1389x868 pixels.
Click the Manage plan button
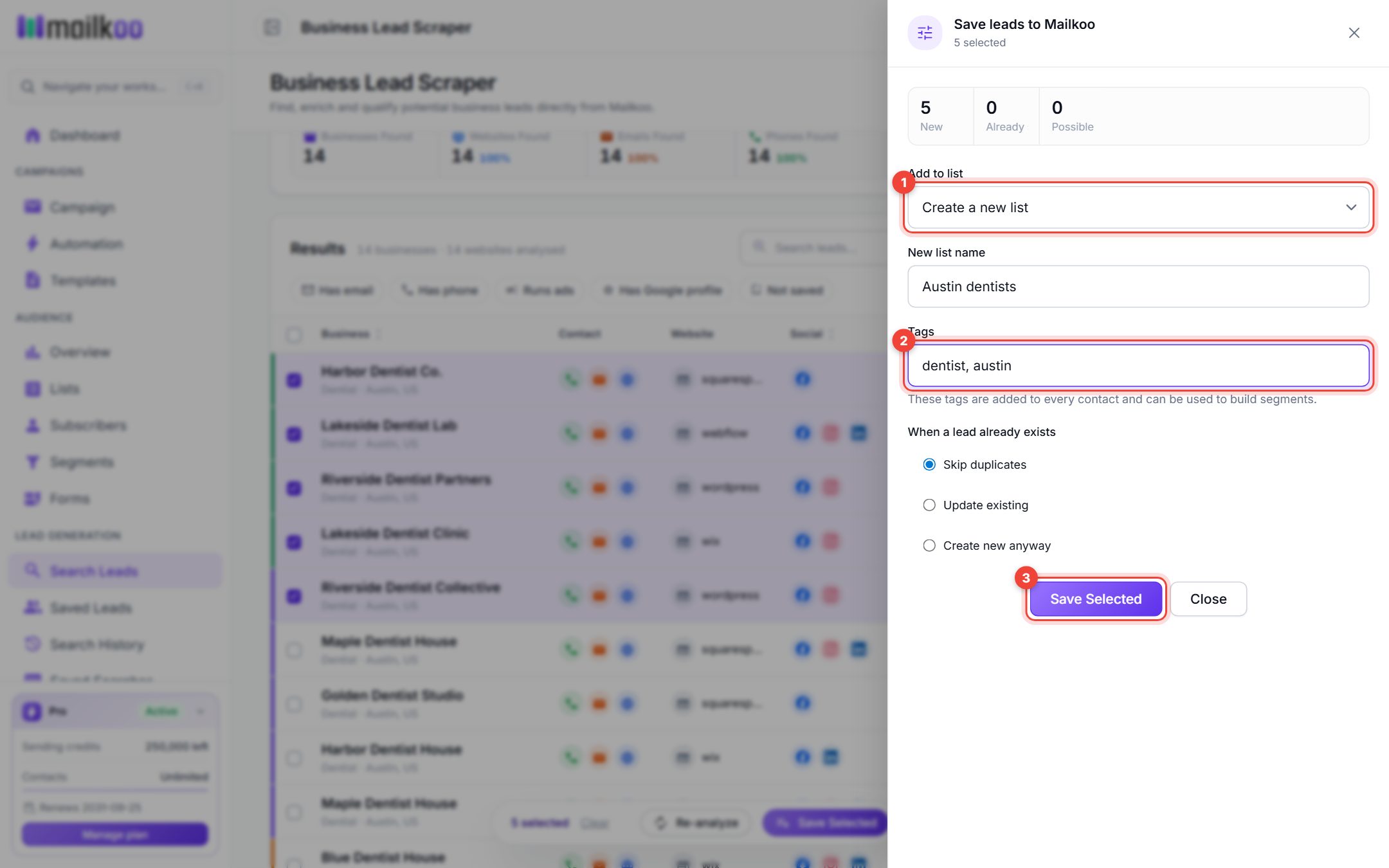(x=115, y=835)
